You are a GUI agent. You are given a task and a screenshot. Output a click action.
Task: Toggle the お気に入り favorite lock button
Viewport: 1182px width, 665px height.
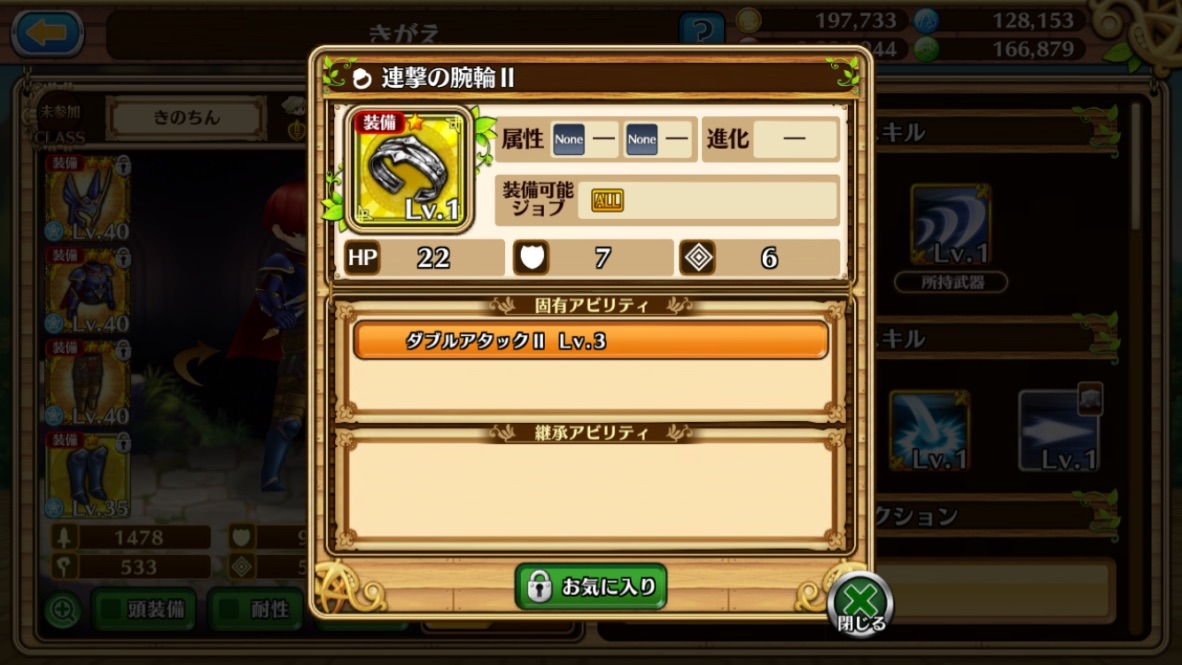[x=591, y=586]
